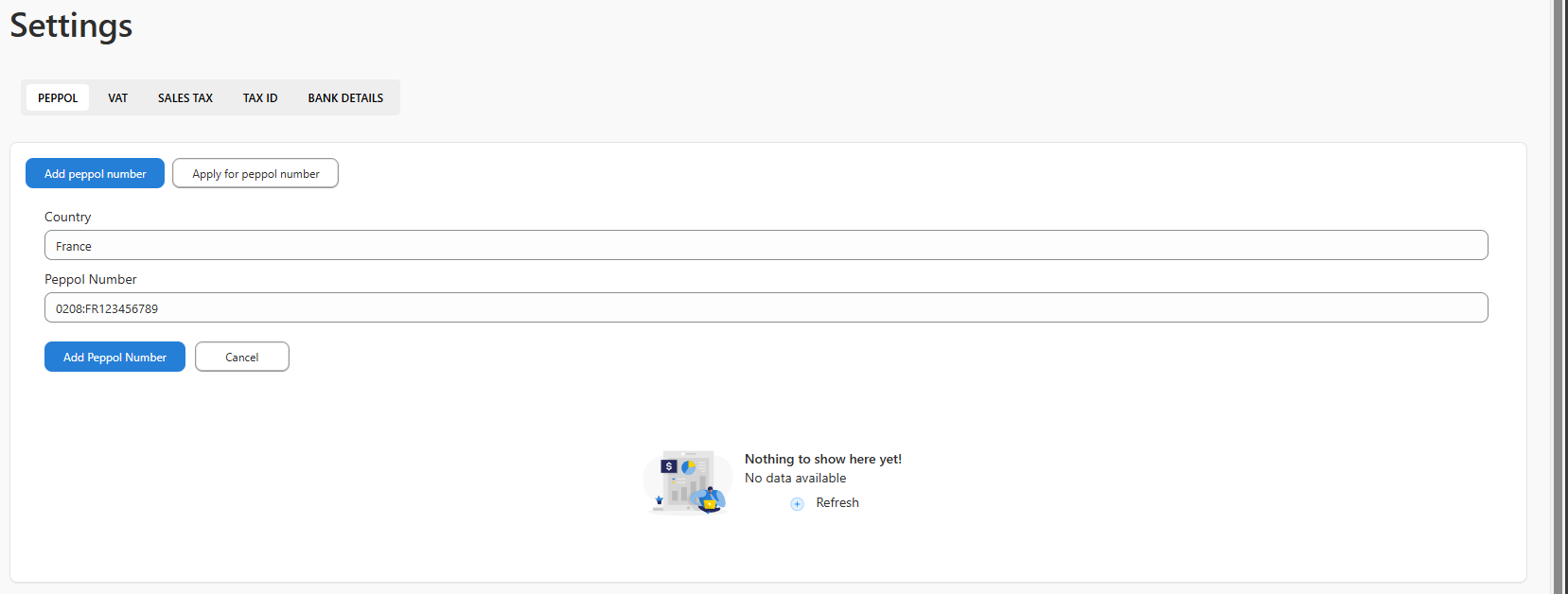
Task: Open the VAT tab
Action: [x=117, y=97]
